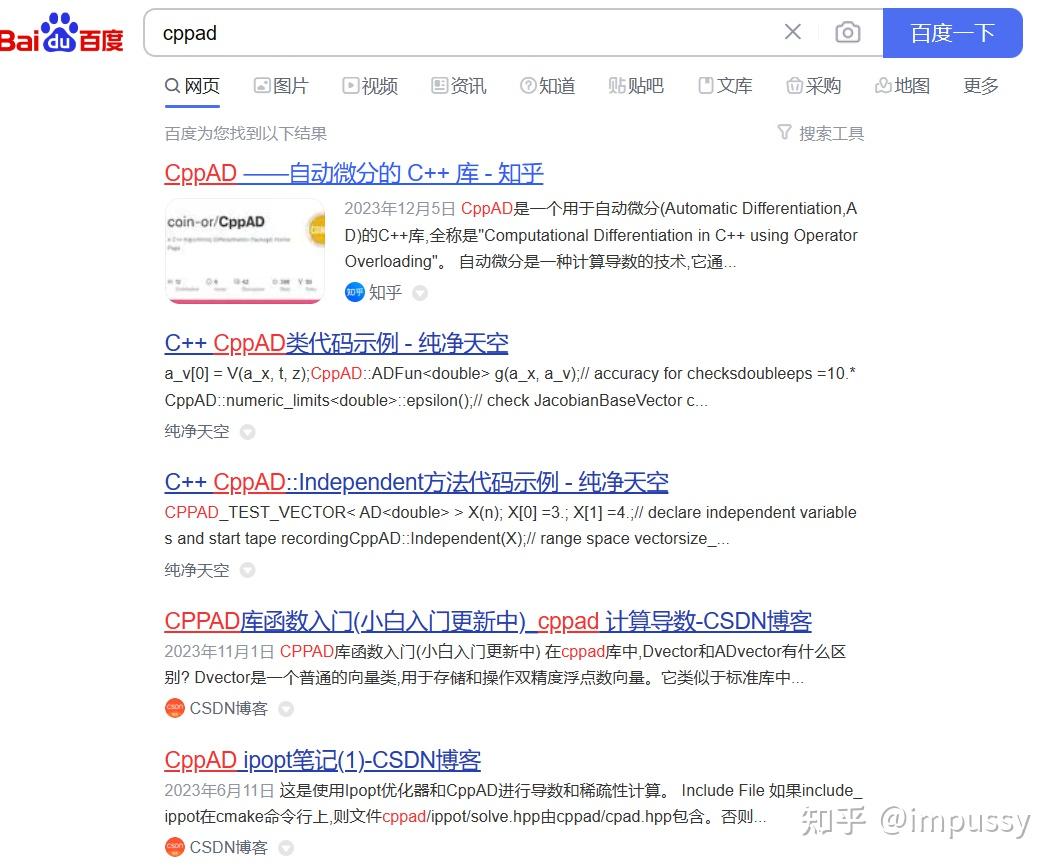1057x868 pixels.
Task: Click the 资讯 news icon
Action: tap(438, 86)
